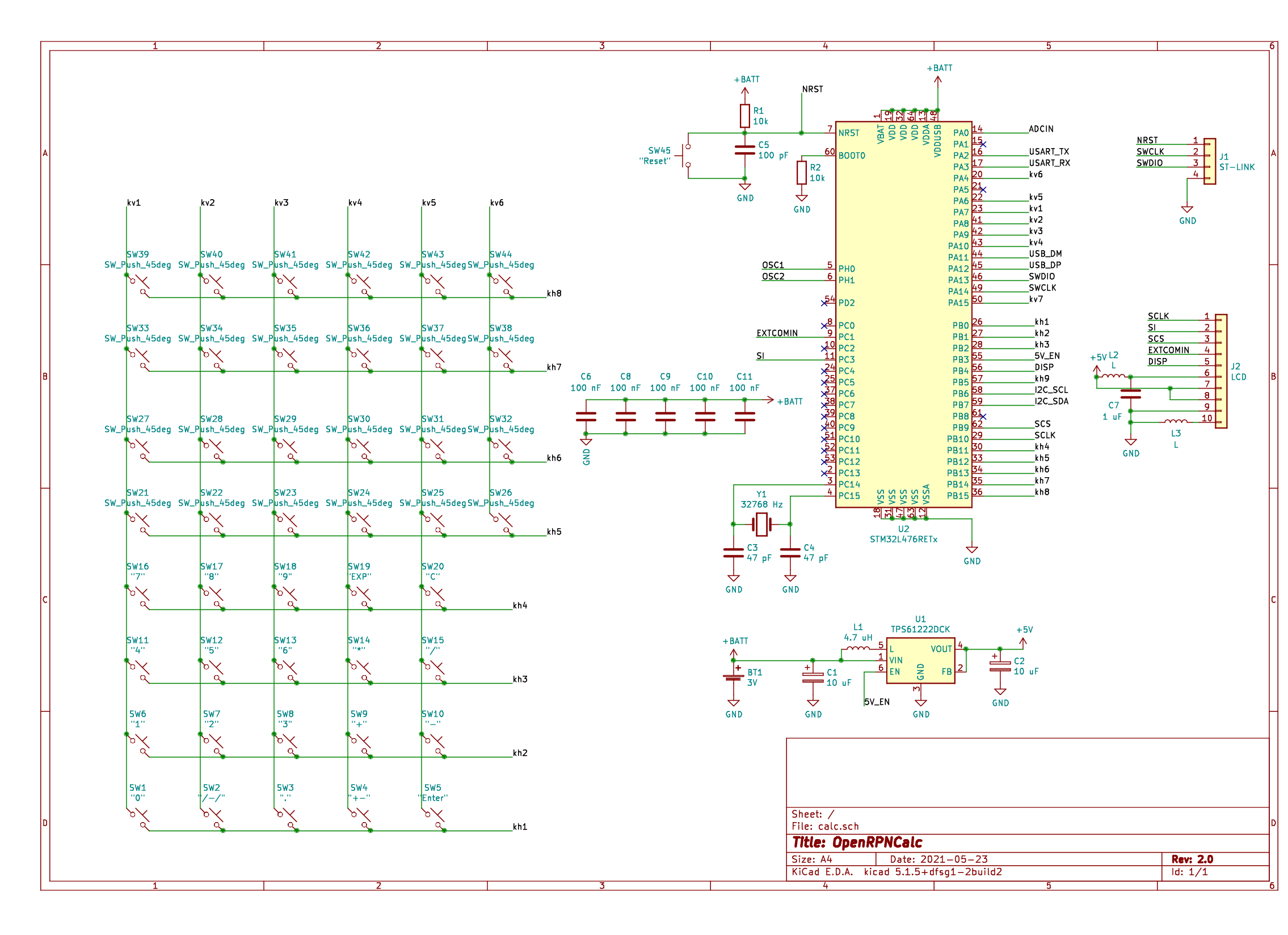Select capacitor C7 1 uF symbol
The image size is (1288, 935).
[1131, 393]
